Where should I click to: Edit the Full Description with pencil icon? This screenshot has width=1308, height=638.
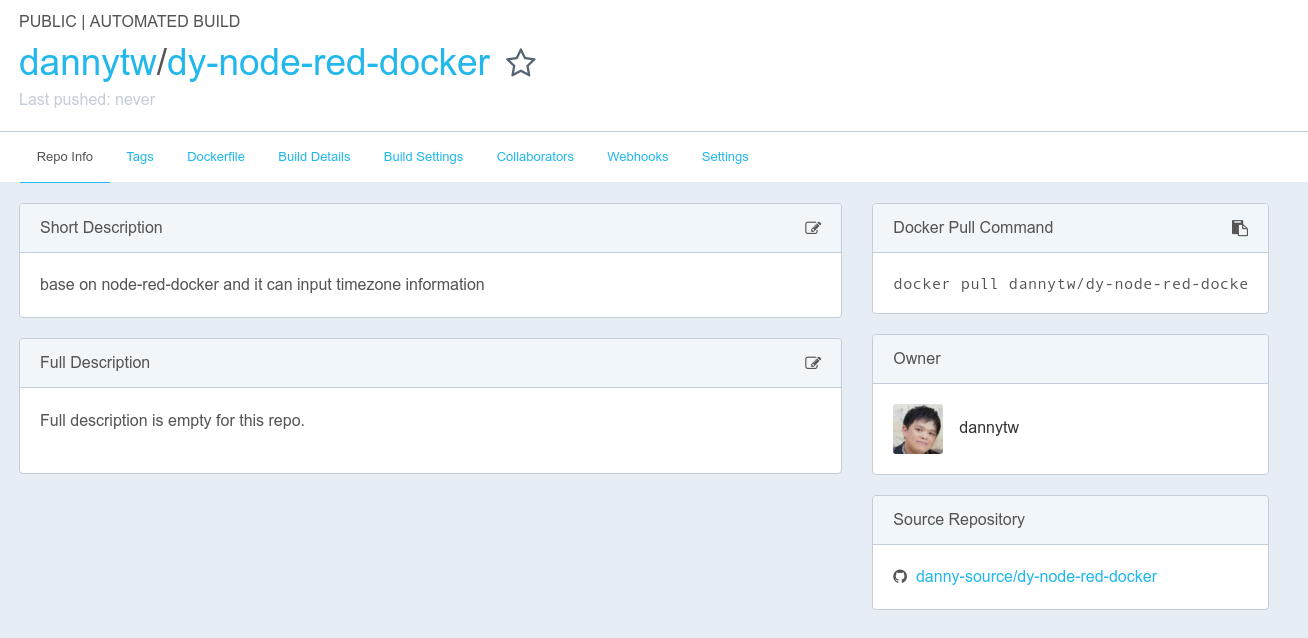[x=813, y=363]
